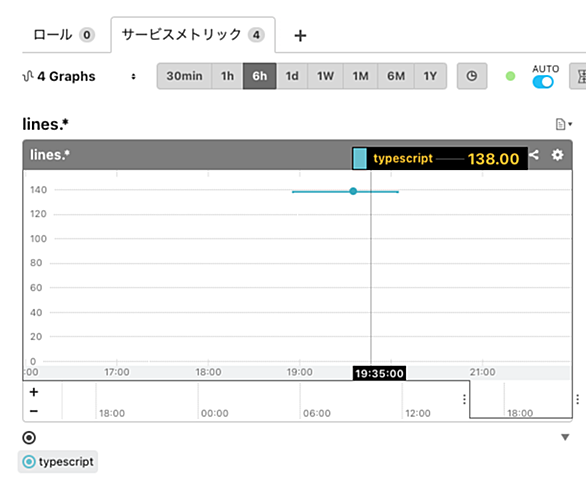Open dropdown arrow next to document icon

click(x=570, y=124)
